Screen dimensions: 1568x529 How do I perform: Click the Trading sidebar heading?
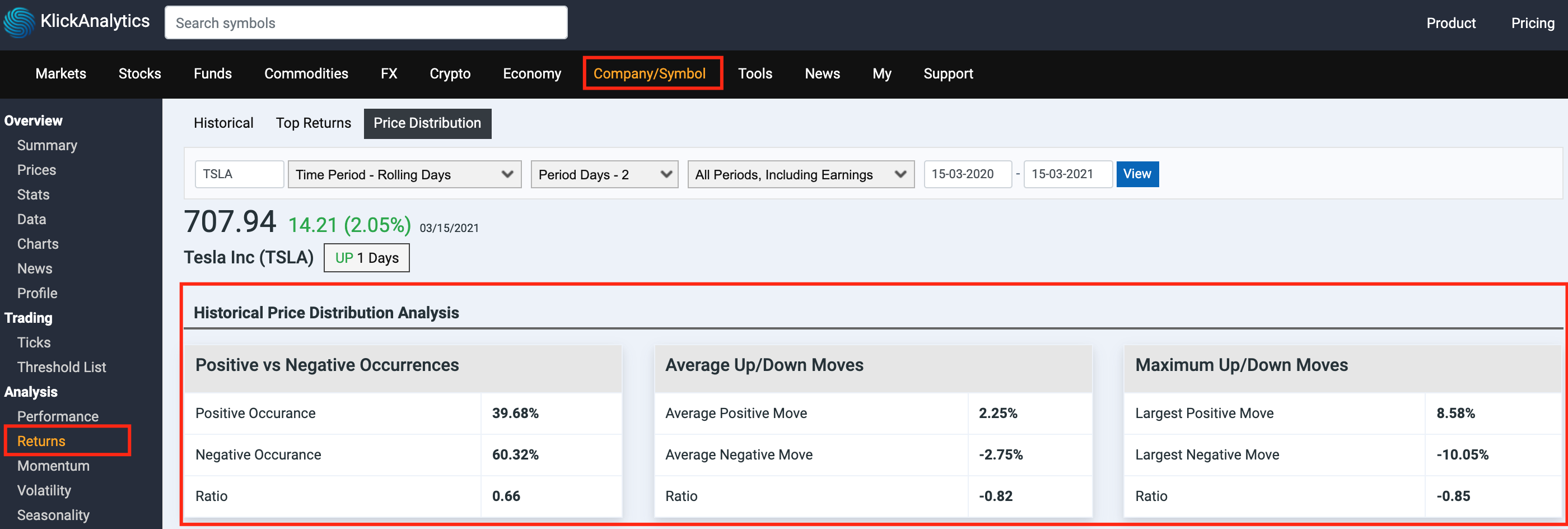pos(28,318)
